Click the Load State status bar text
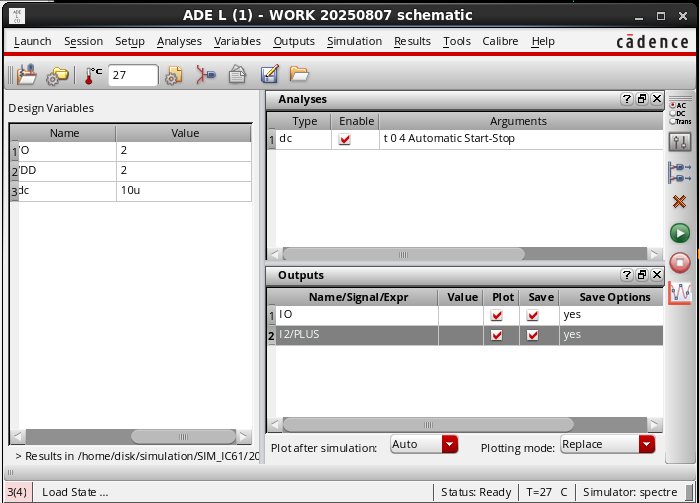The image size is (699, 503). (x=75, y=492)
